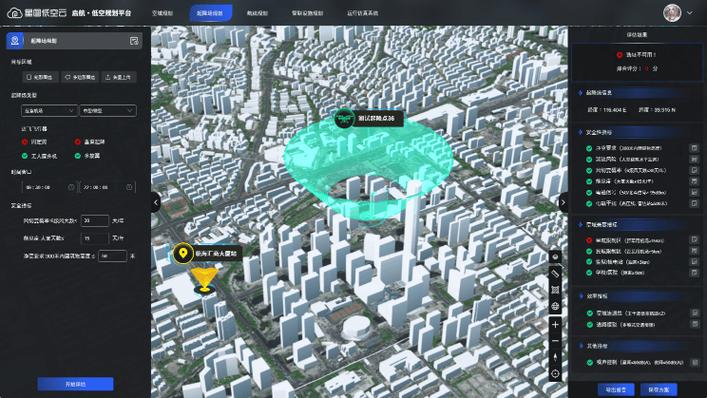This screenshot has height=398, width=707.
Task: Click the clearance obstacle height field
Action: click(112, 256)
